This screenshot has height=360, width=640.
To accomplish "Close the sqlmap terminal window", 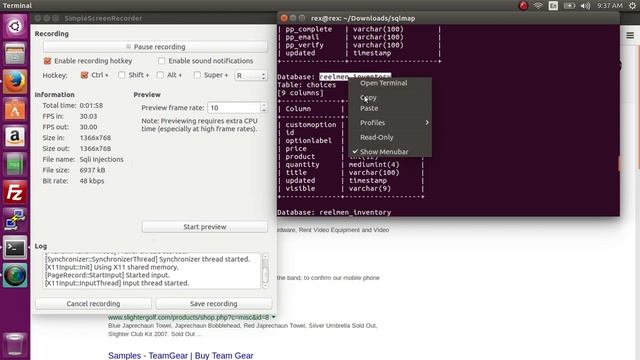I will (x=284, y=18).
